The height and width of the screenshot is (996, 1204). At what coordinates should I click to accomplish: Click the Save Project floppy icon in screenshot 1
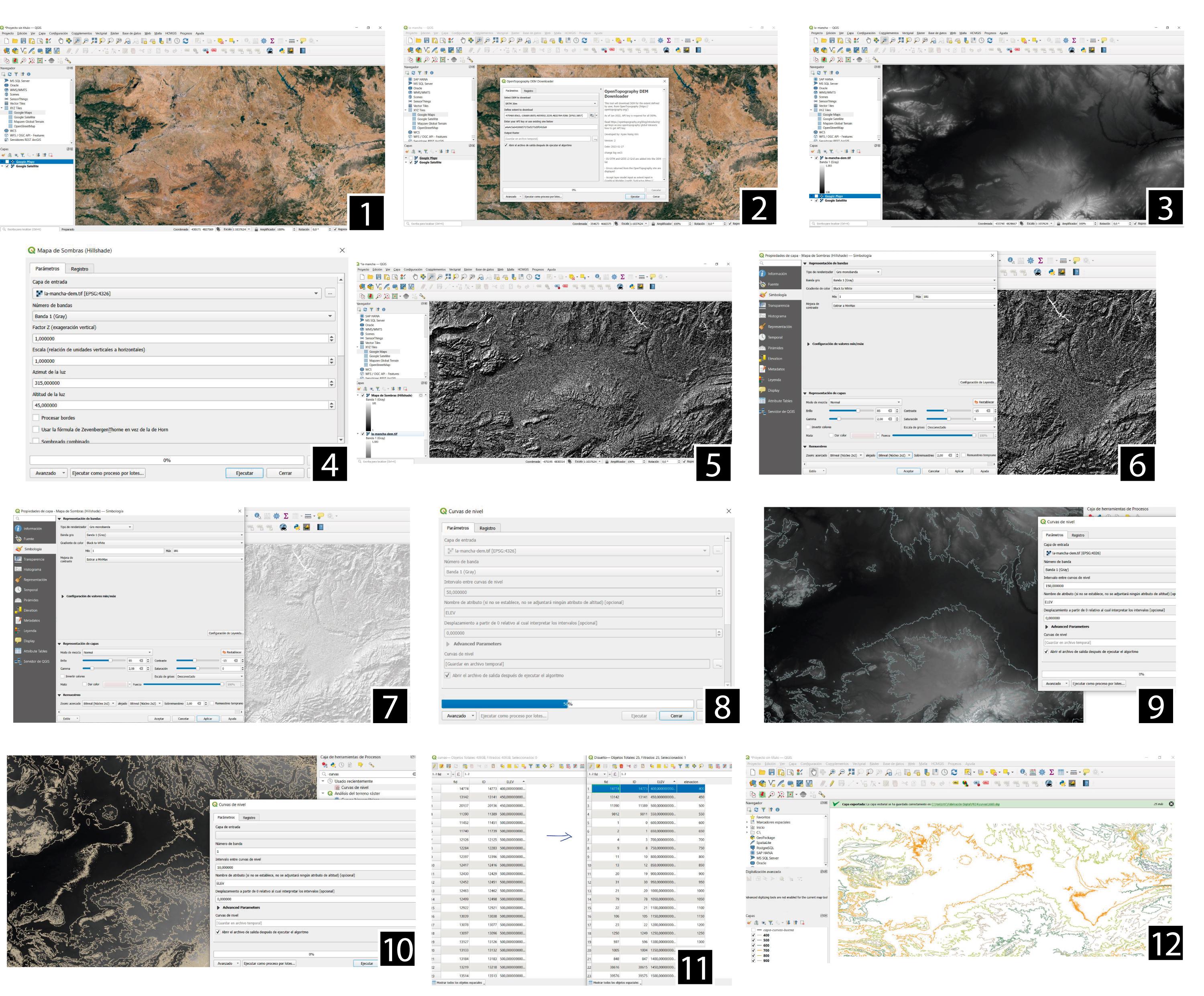point(23,41)
